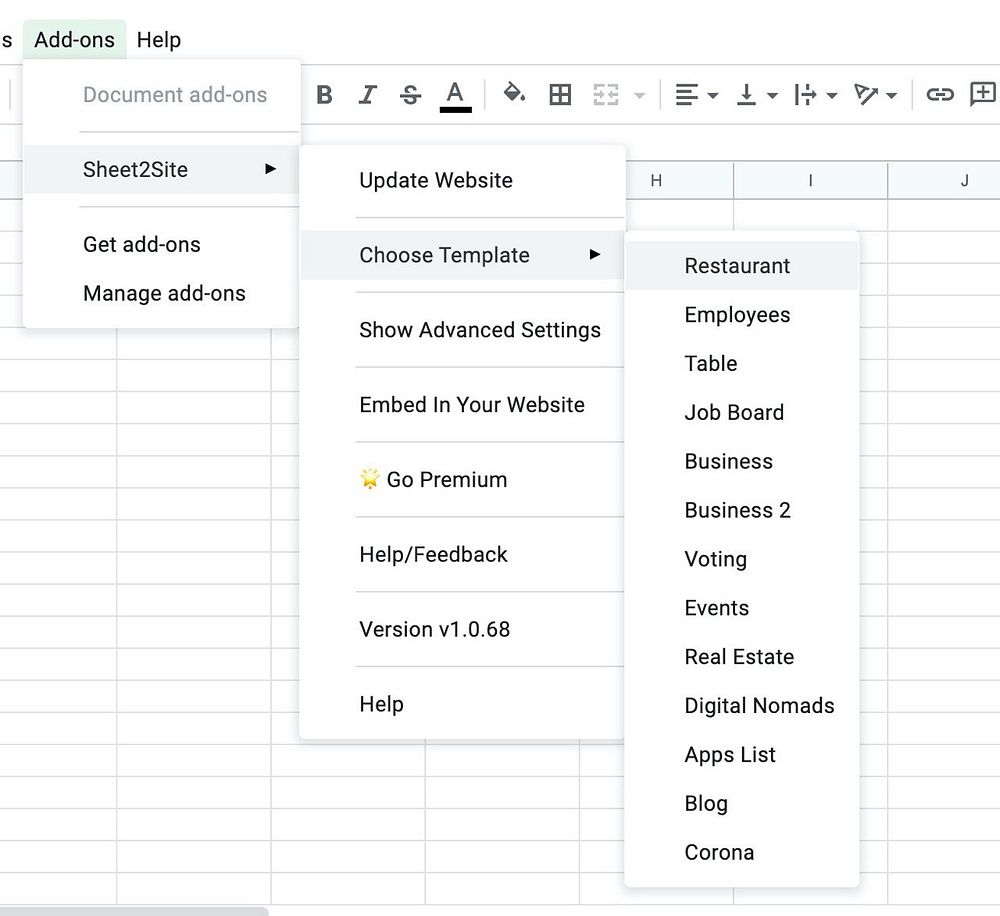
Task: Choose Manage add-ons
Action: click(161, 293)
